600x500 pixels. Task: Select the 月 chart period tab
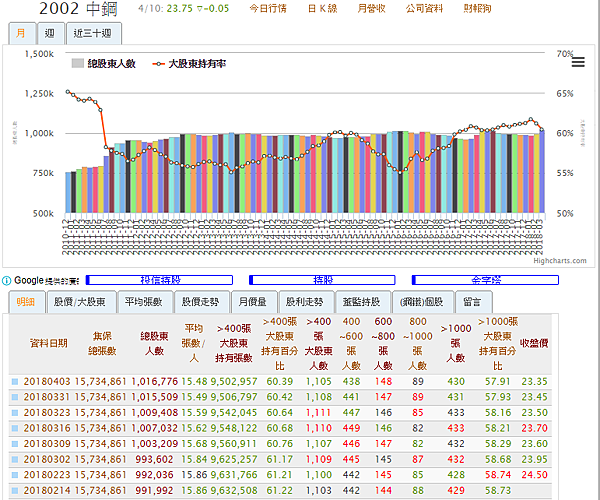pyautogui.click(x=21, y=33)
